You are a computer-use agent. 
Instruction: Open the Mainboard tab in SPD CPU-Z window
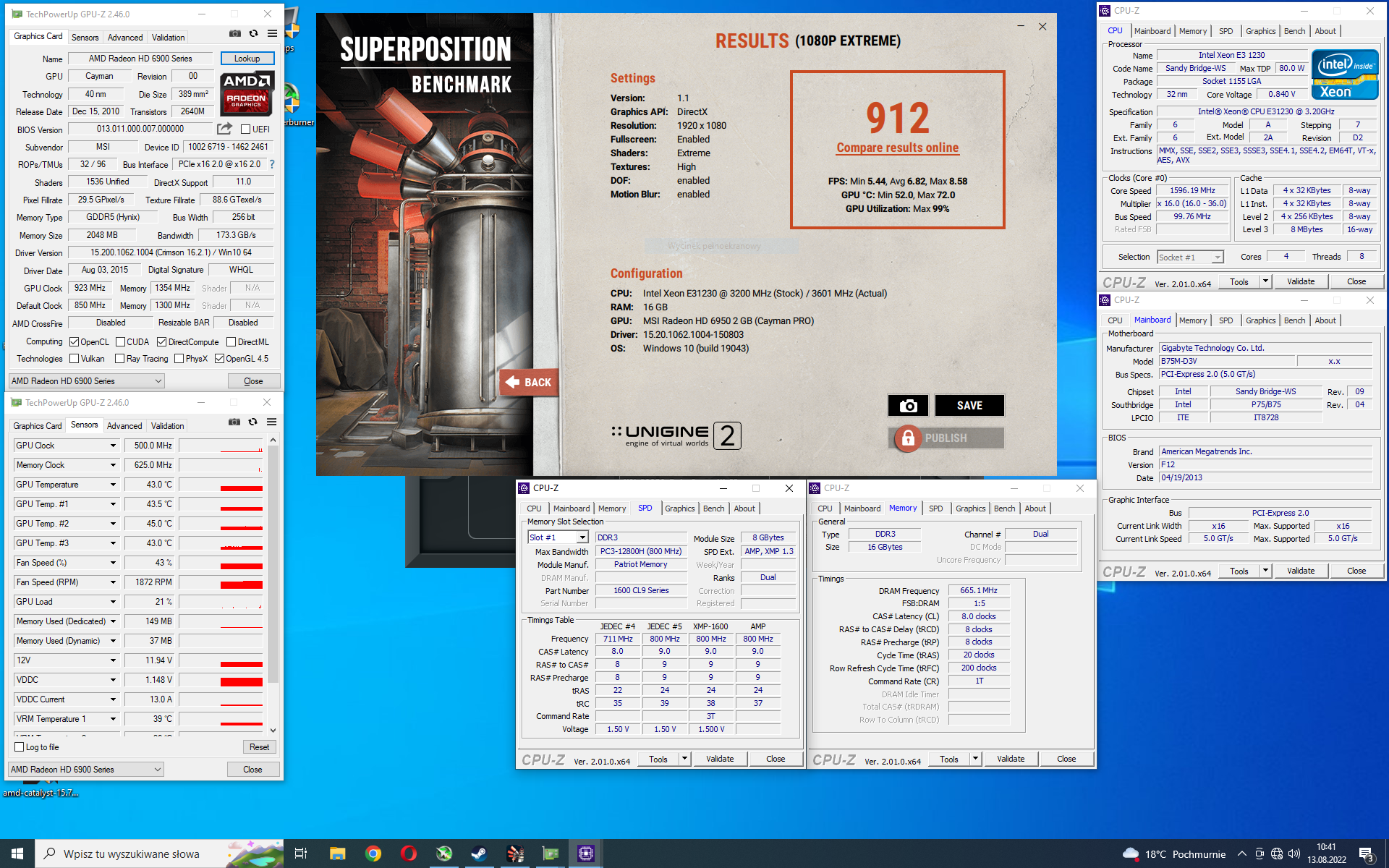pos(572,509)
